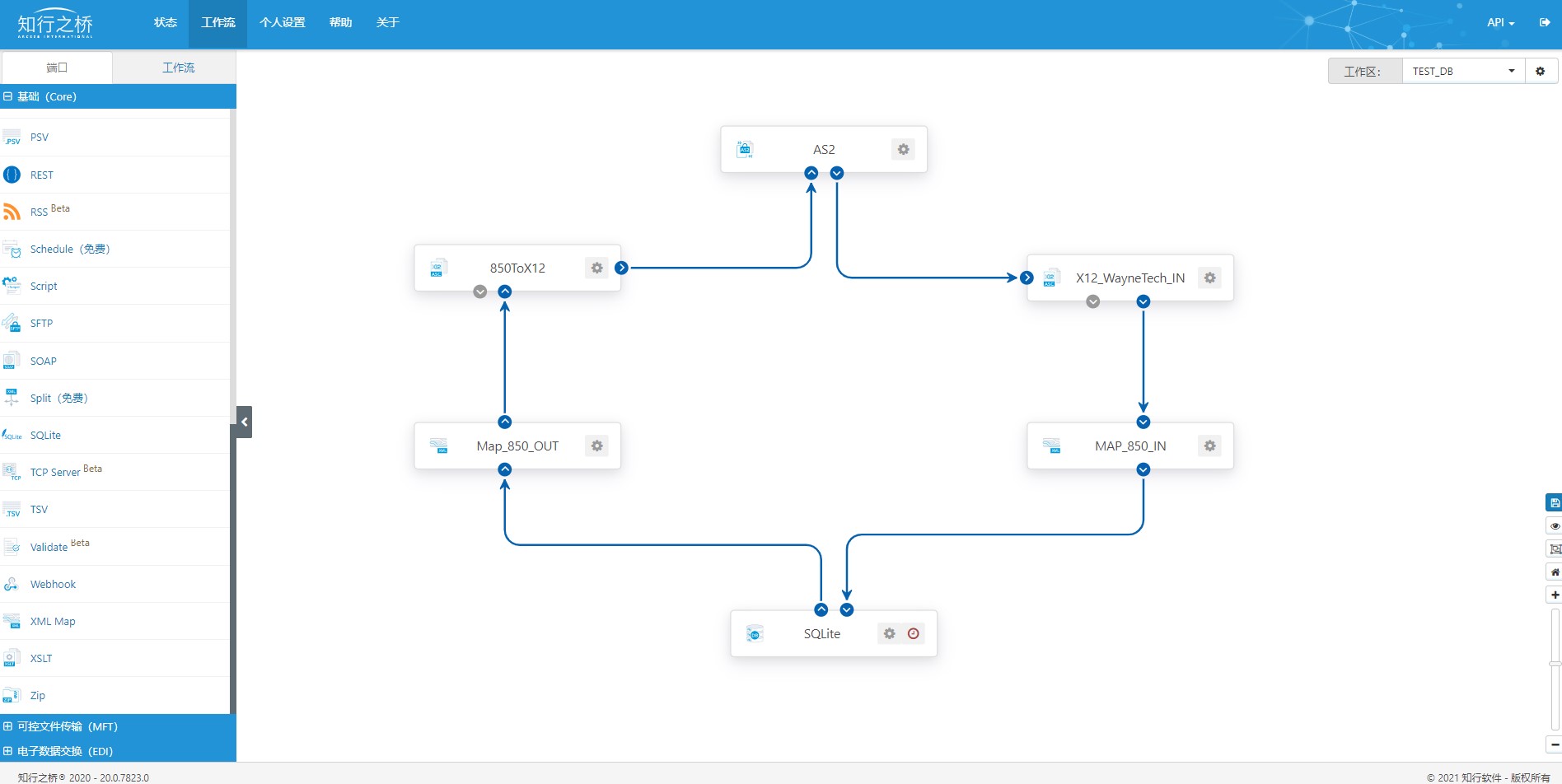Screen dimensions: 1562x784
Task: Switch to the 工作流 sidebar tab
Action: tap(178, 68)
